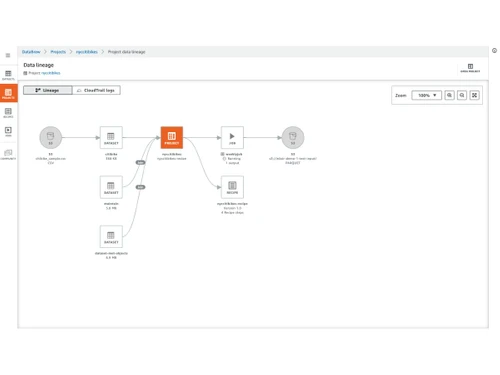This screenshot has width=500, height=375.
Task: Click the 'PARQUET' label under output S3
Action: coord(293,163)
